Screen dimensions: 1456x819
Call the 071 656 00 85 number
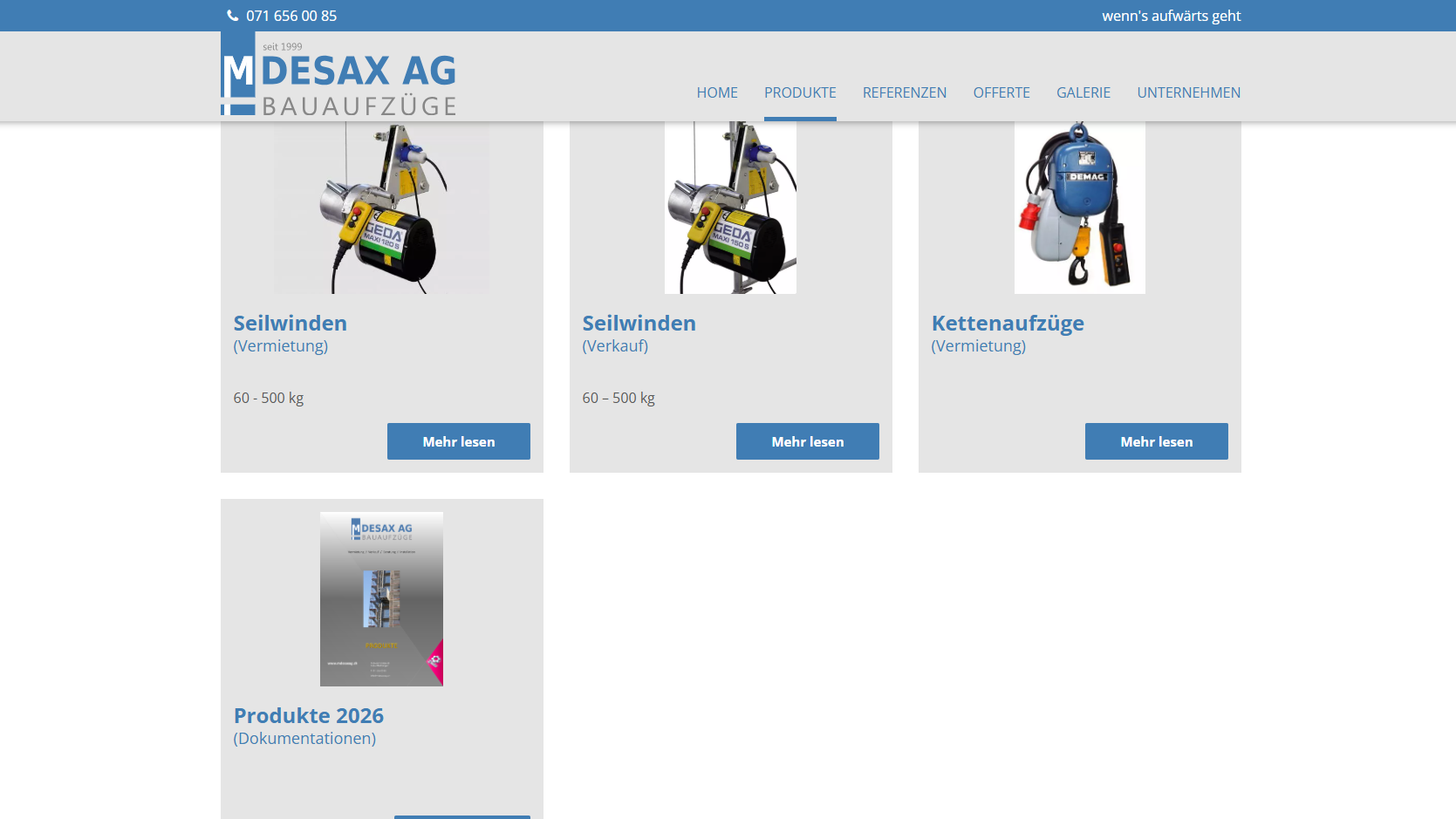(291, 16)
